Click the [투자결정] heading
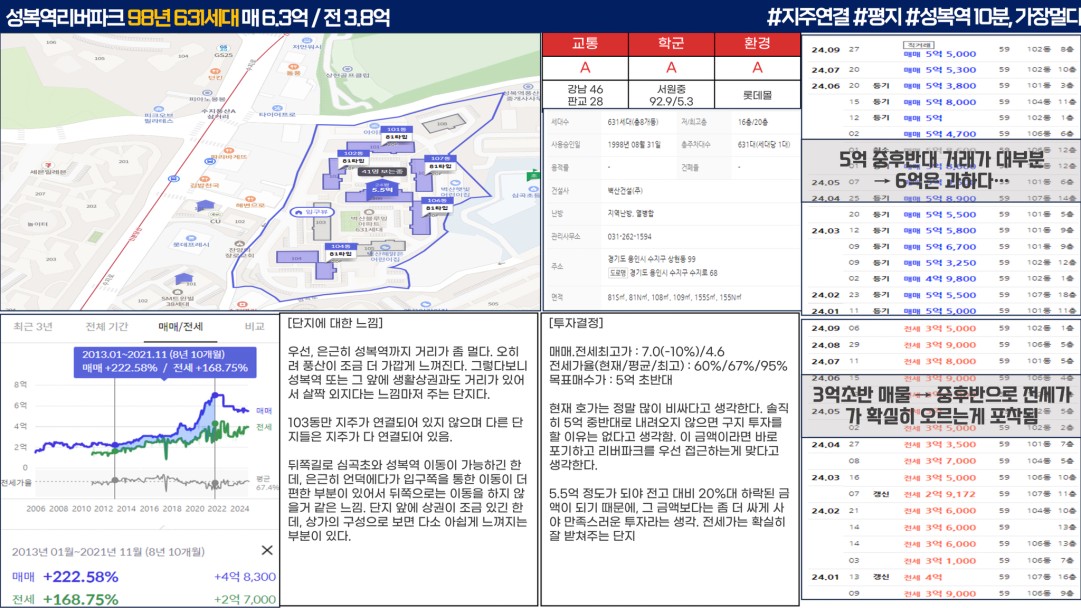Screen dimensions: 1081x608 (576, 323)
